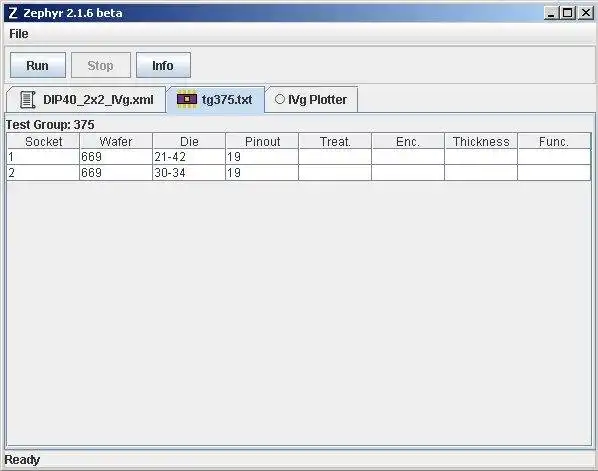Click the empty Thickness cell in row 1
The width and height of the screenshot is (598, 471).
pyautogui.click(x=481, y=157)
